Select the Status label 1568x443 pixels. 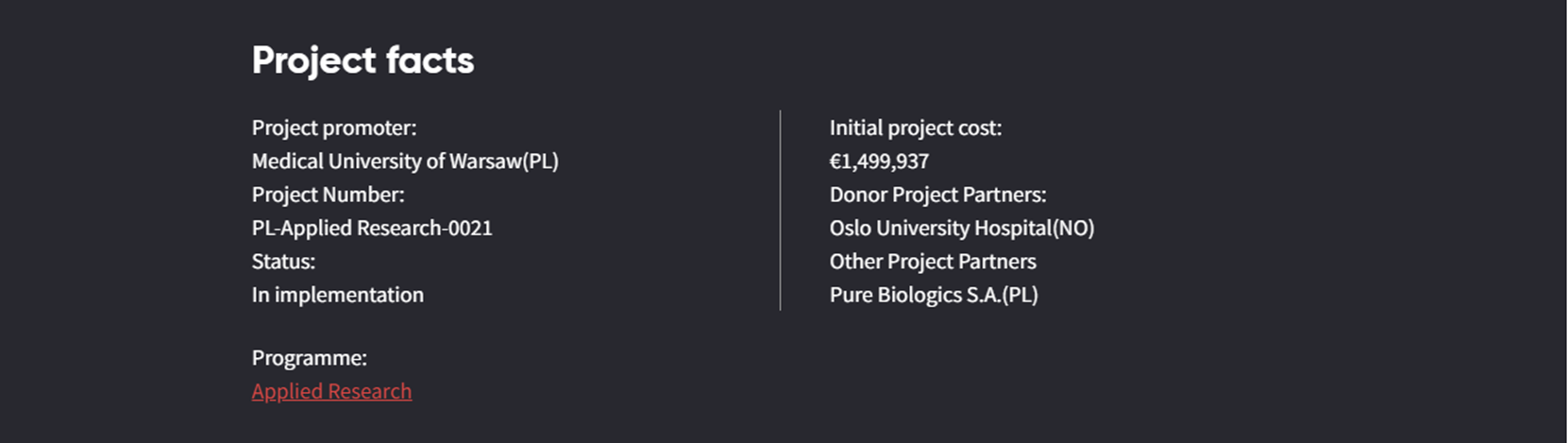pyautogui.click(x=283, y=262)
